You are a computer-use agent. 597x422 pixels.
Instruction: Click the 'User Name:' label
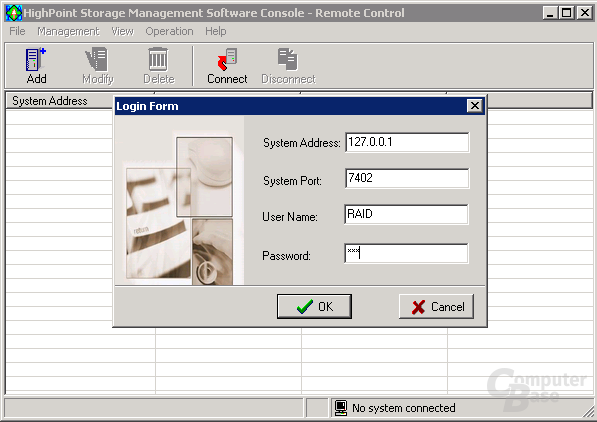click(290, 217)
